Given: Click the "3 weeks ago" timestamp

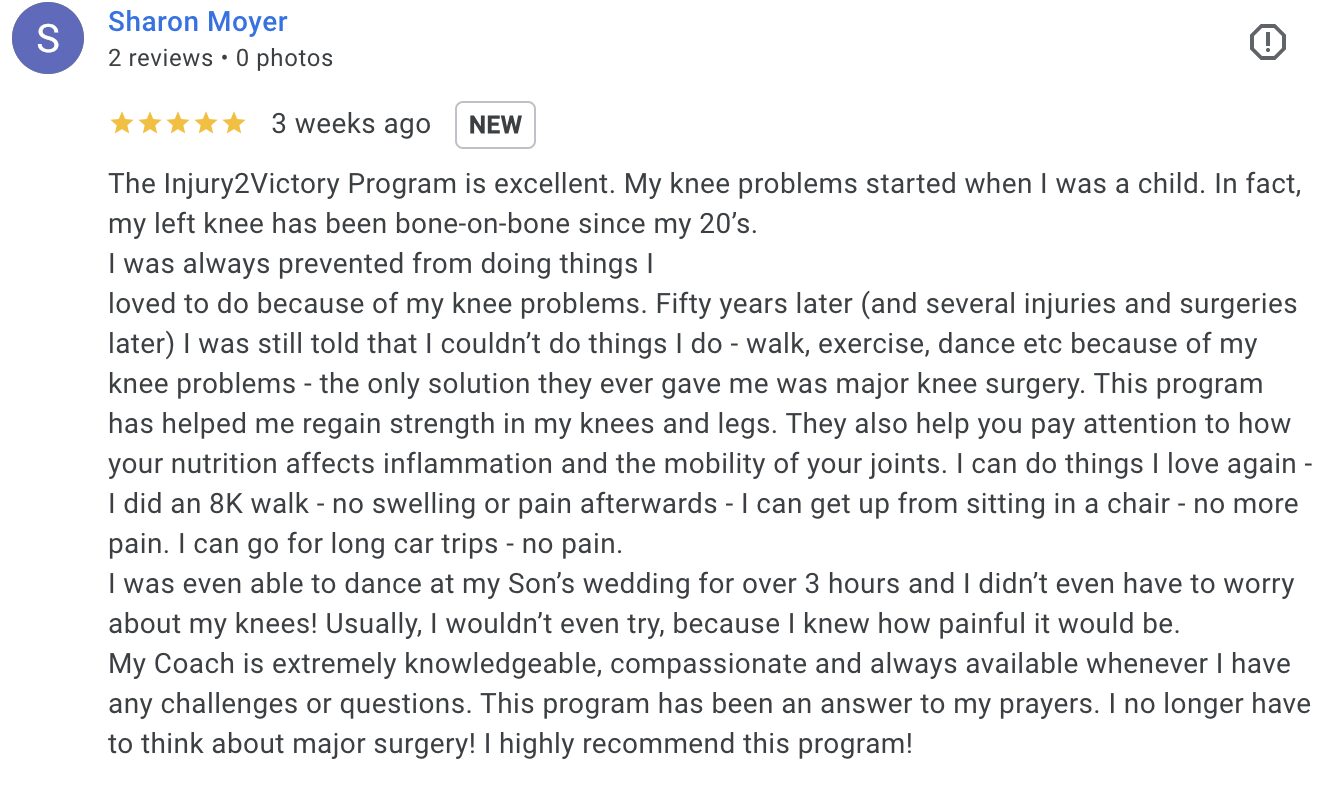Looking at the screenshot, I should coord(351,124).
